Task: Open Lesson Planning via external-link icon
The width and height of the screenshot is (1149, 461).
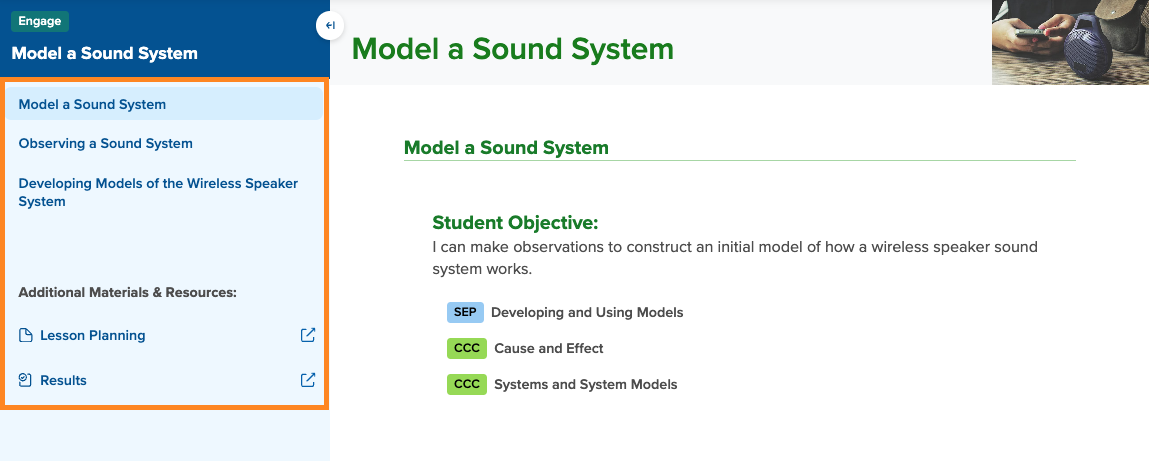Action: tap(308, 335)
